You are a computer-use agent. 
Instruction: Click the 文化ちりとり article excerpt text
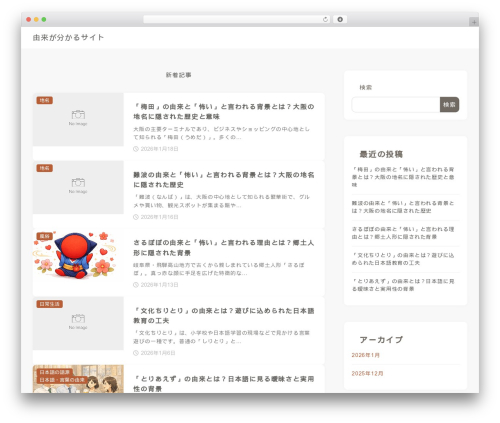click(x=222, y=337)
